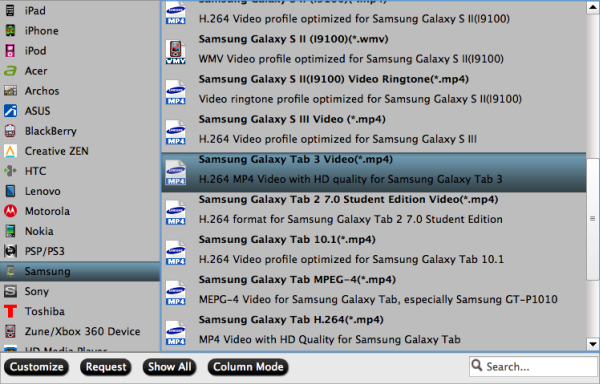The width and height of the screenshot is (600, 384).
Task: Click the search magnifier icon
Action: [x=477, y=366]
